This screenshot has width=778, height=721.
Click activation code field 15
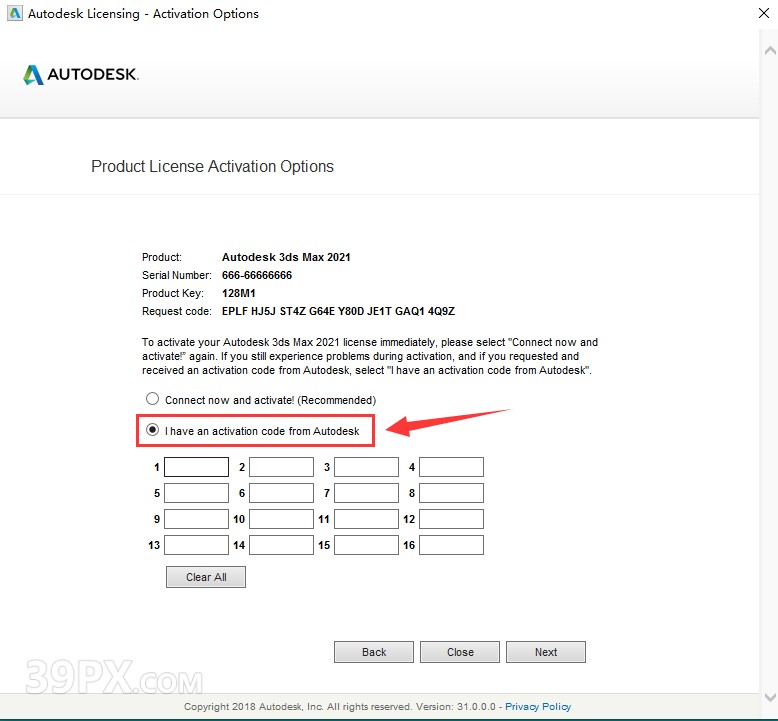click(x=366, y=545)
